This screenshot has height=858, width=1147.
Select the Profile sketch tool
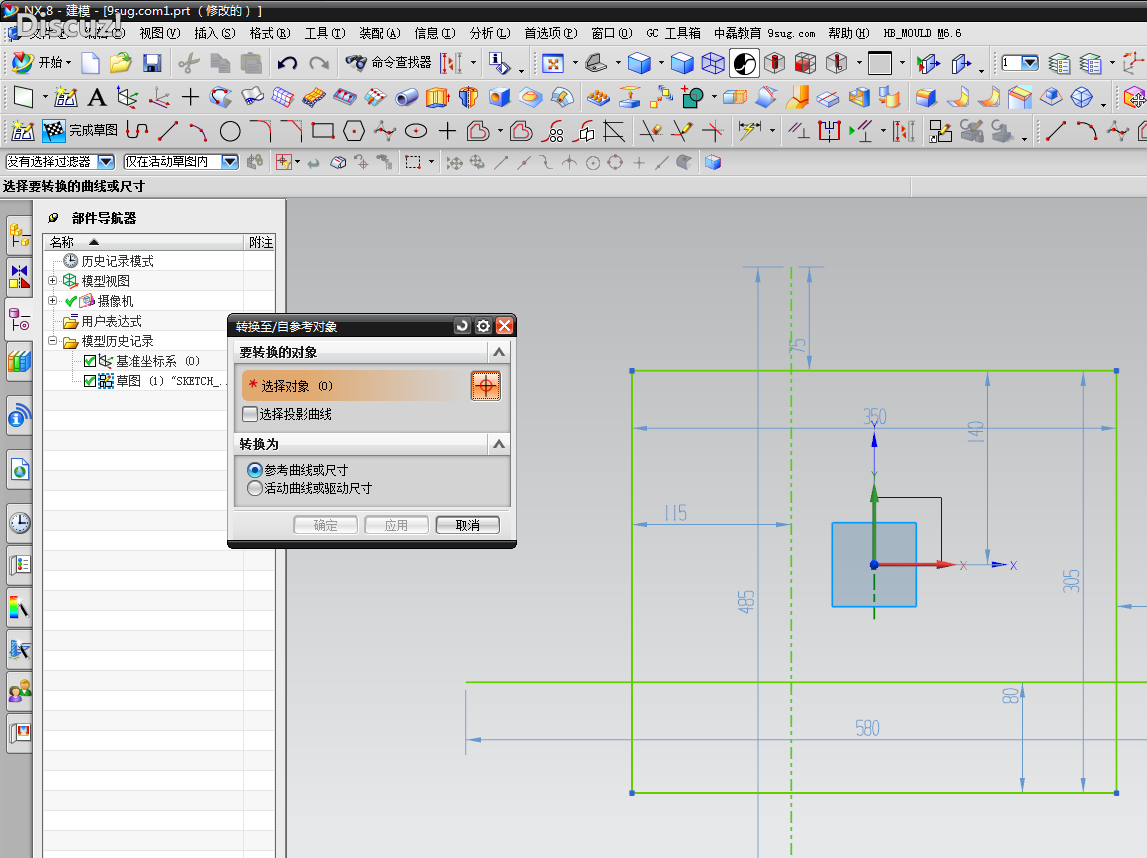point(138,131)
